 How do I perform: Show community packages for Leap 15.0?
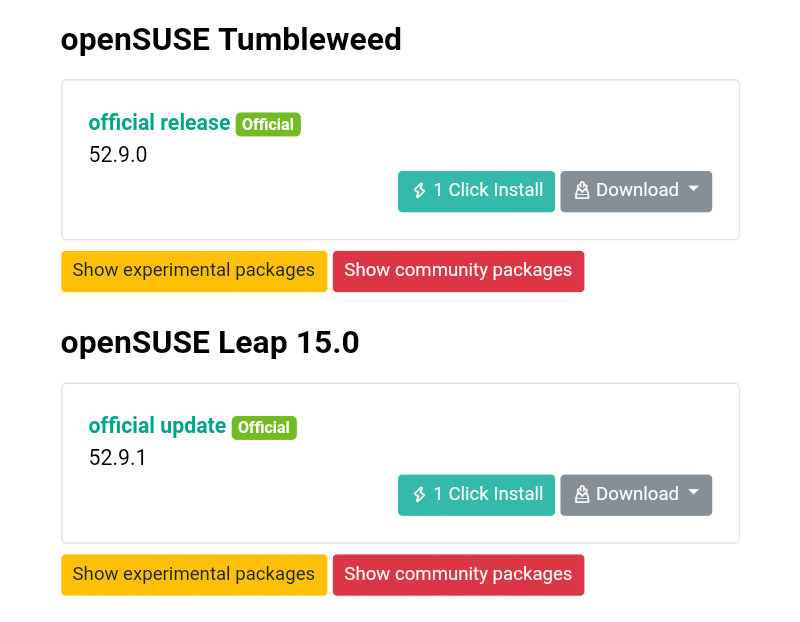pyautogui.click(x=458, y=575)
